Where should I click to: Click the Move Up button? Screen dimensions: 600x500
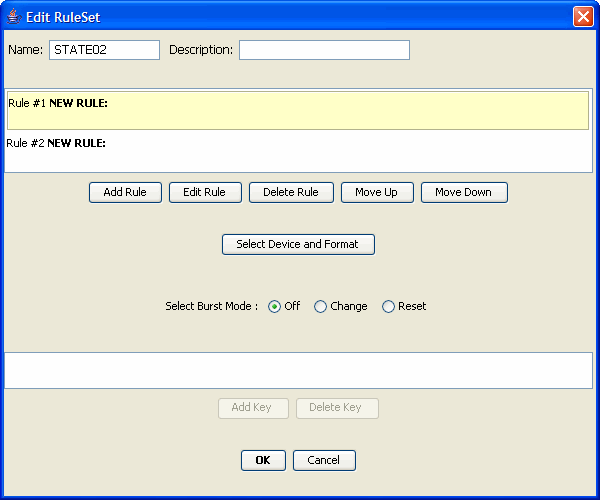(x=377, y=192)
